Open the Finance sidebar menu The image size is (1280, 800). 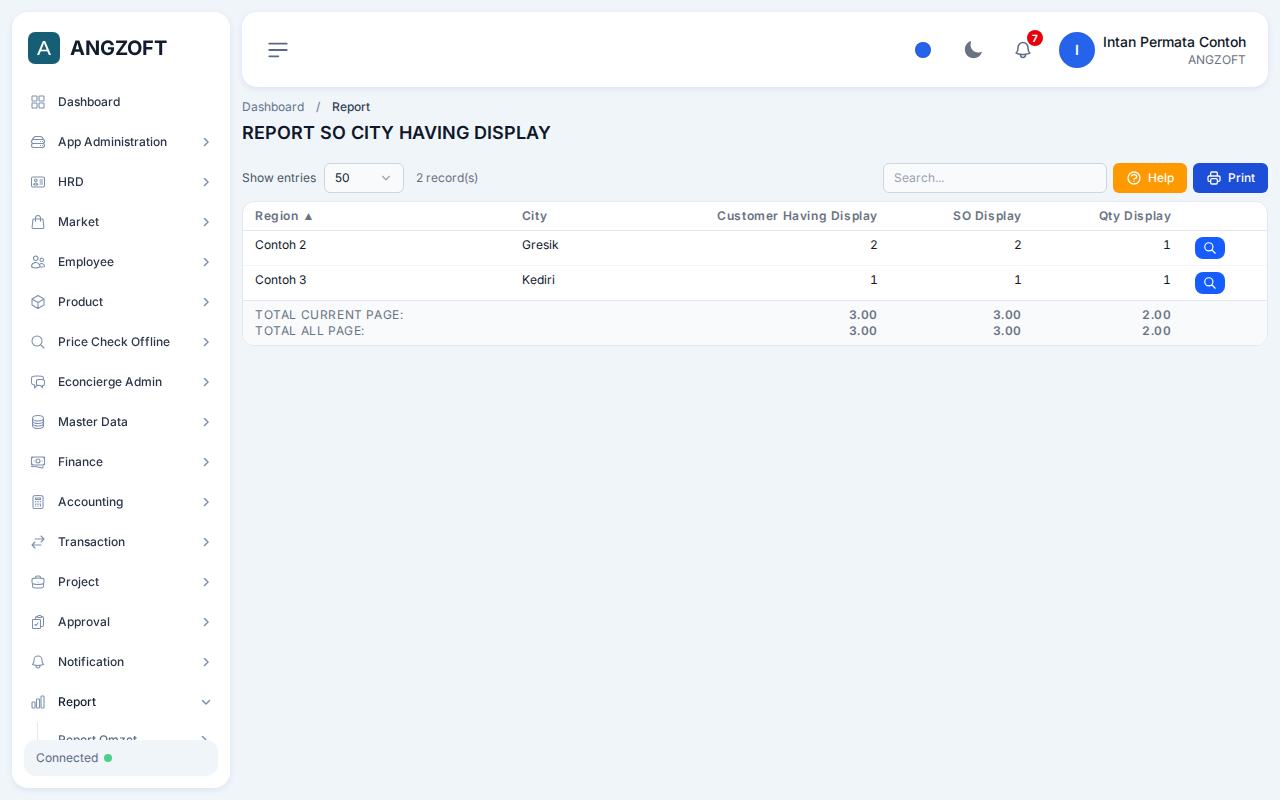[x=121, y=462]
